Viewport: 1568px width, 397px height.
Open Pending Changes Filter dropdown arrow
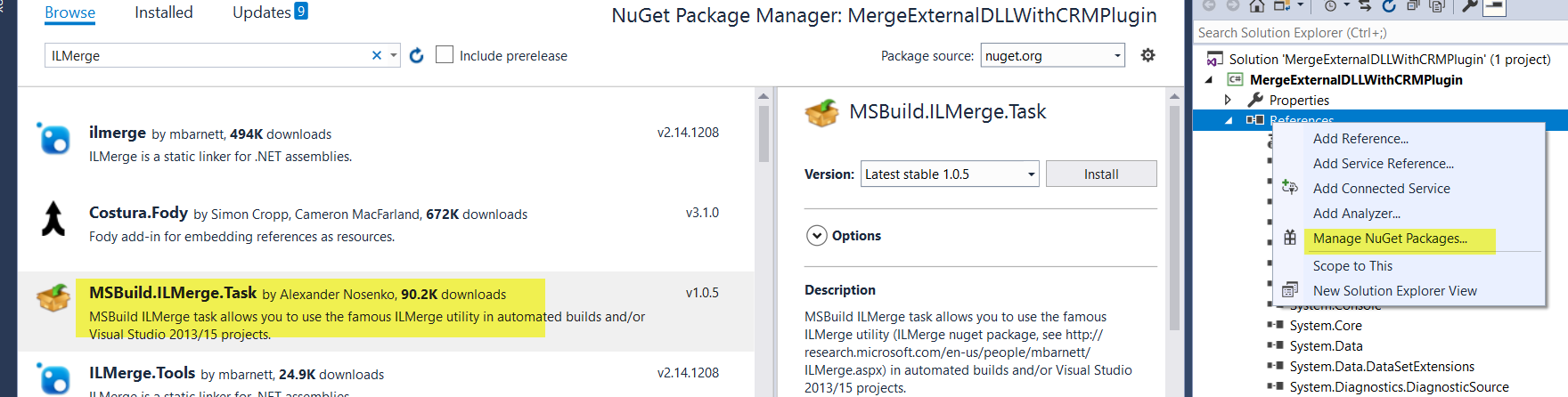[x=1347, y=4]
